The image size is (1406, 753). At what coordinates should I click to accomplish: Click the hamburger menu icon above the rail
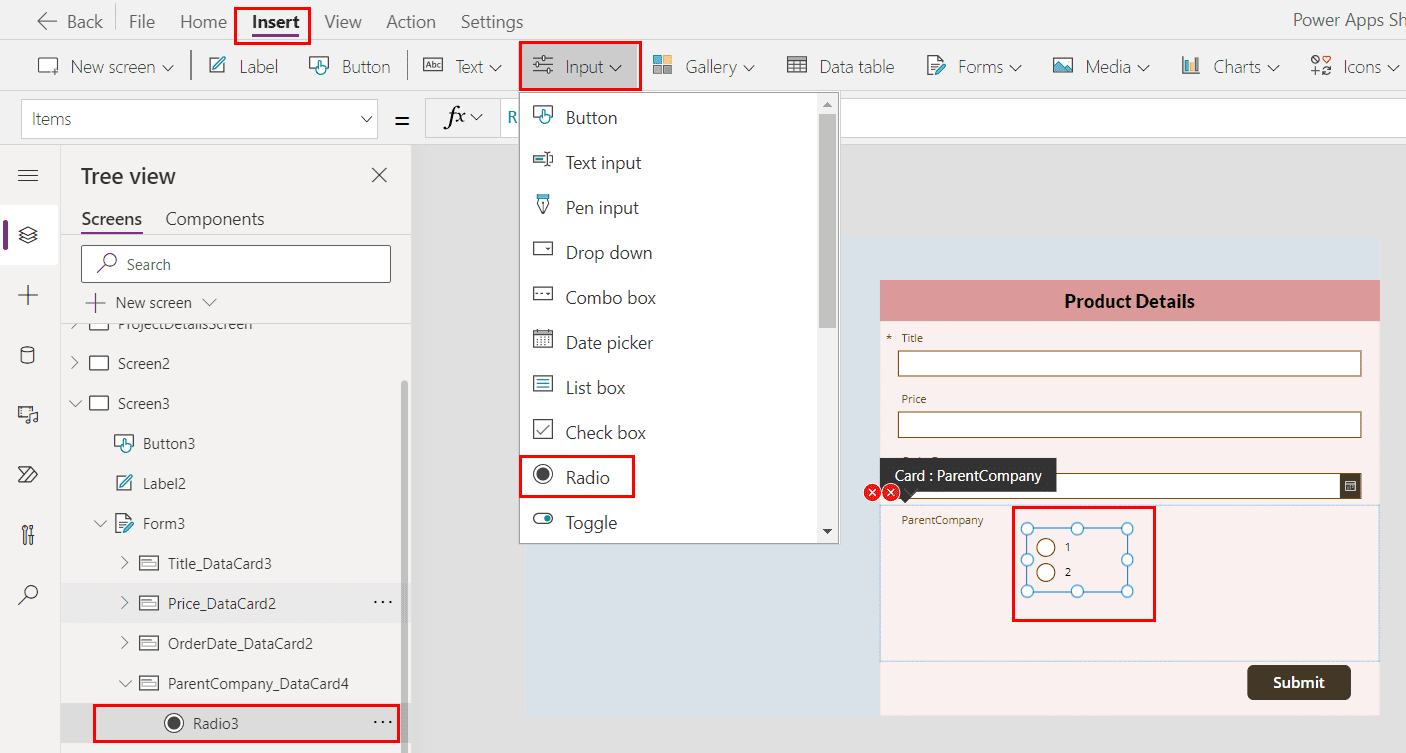tap(28, 175)
